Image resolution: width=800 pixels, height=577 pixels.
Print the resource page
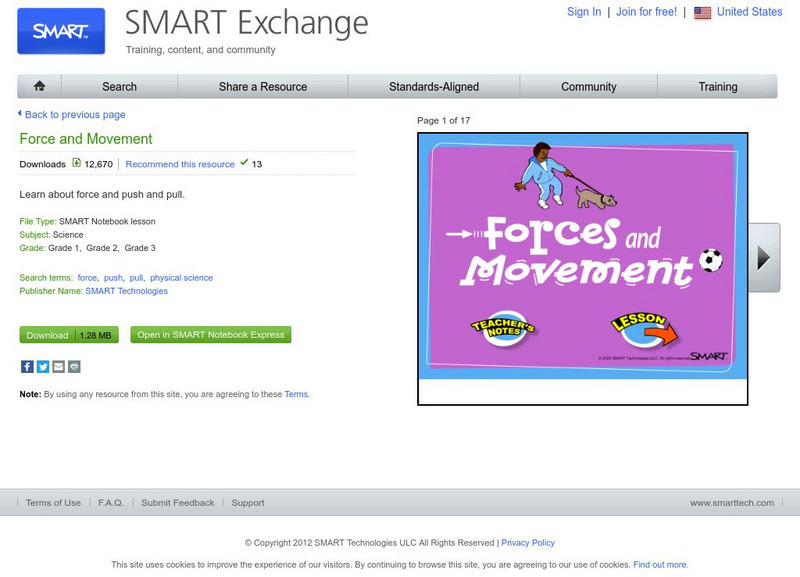pos(72,367)
